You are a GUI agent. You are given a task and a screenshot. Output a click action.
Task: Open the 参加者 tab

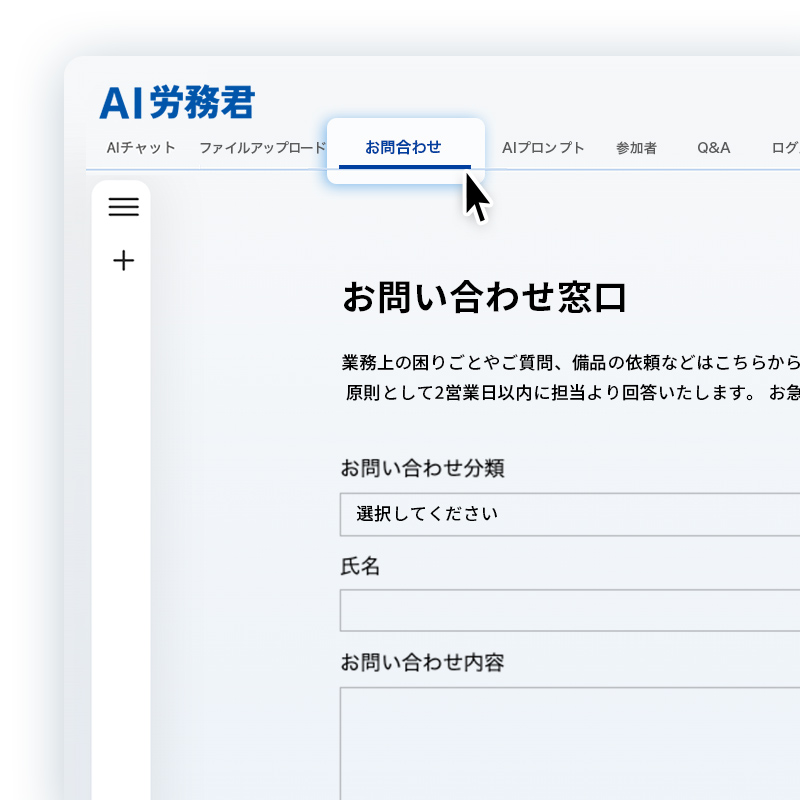(x=636, y=148)
